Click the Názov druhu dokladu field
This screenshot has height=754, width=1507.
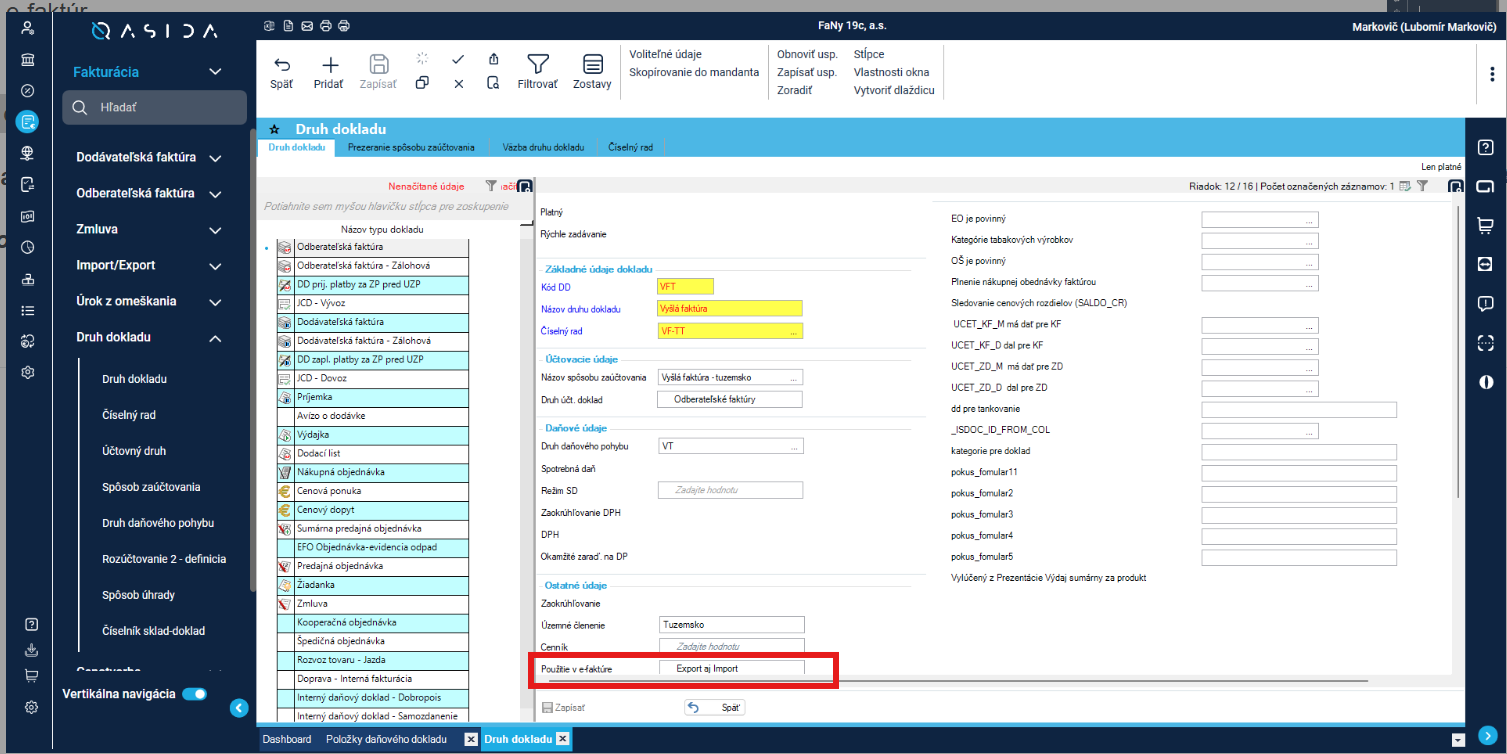tap(730, 309)
